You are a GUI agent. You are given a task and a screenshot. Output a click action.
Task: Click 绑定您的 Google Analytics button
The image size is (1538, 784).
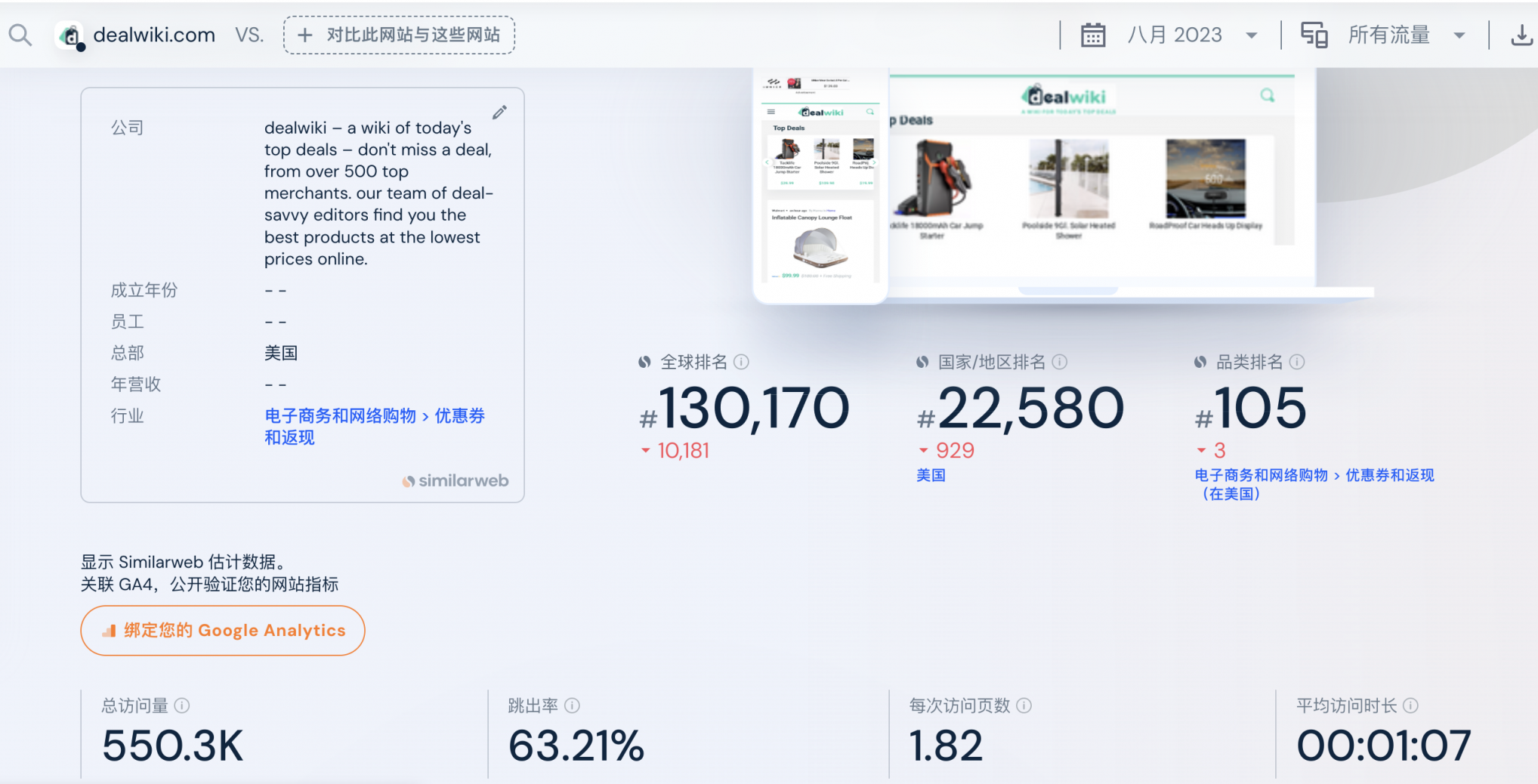tap(222, 630)
